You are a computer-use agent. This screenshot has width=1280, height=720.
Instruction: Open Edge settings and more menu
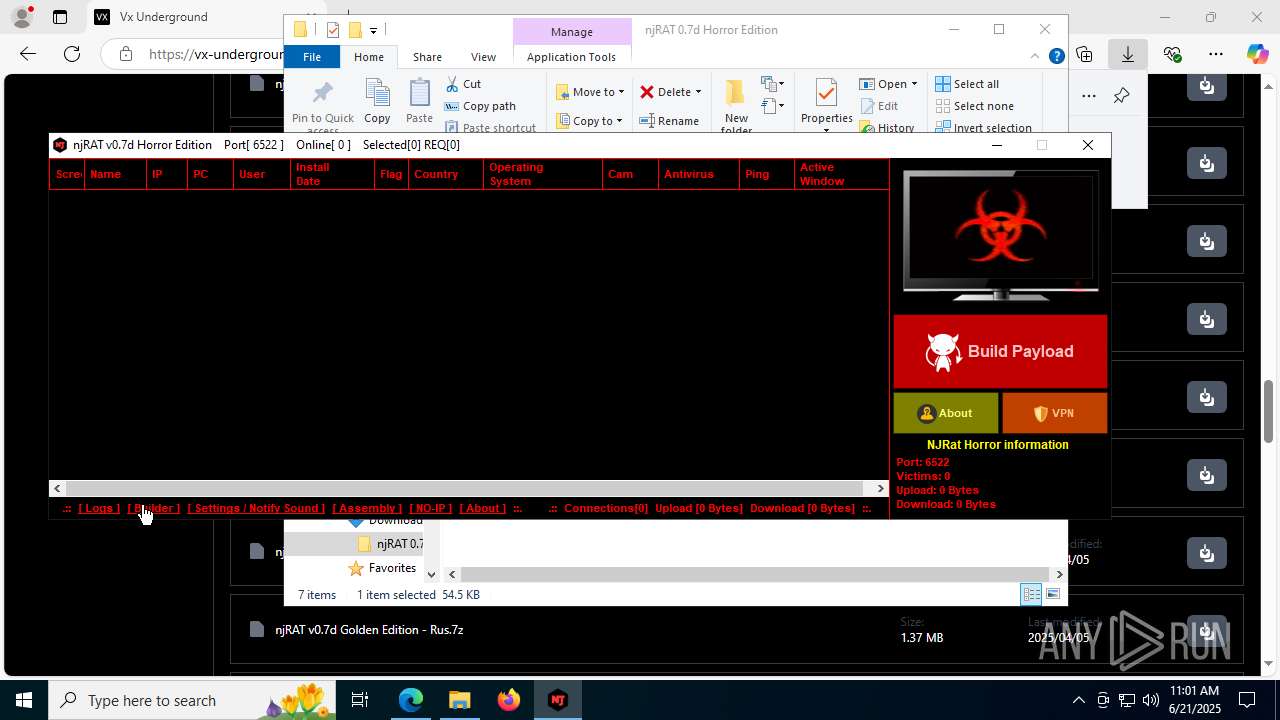point(1215,54)
